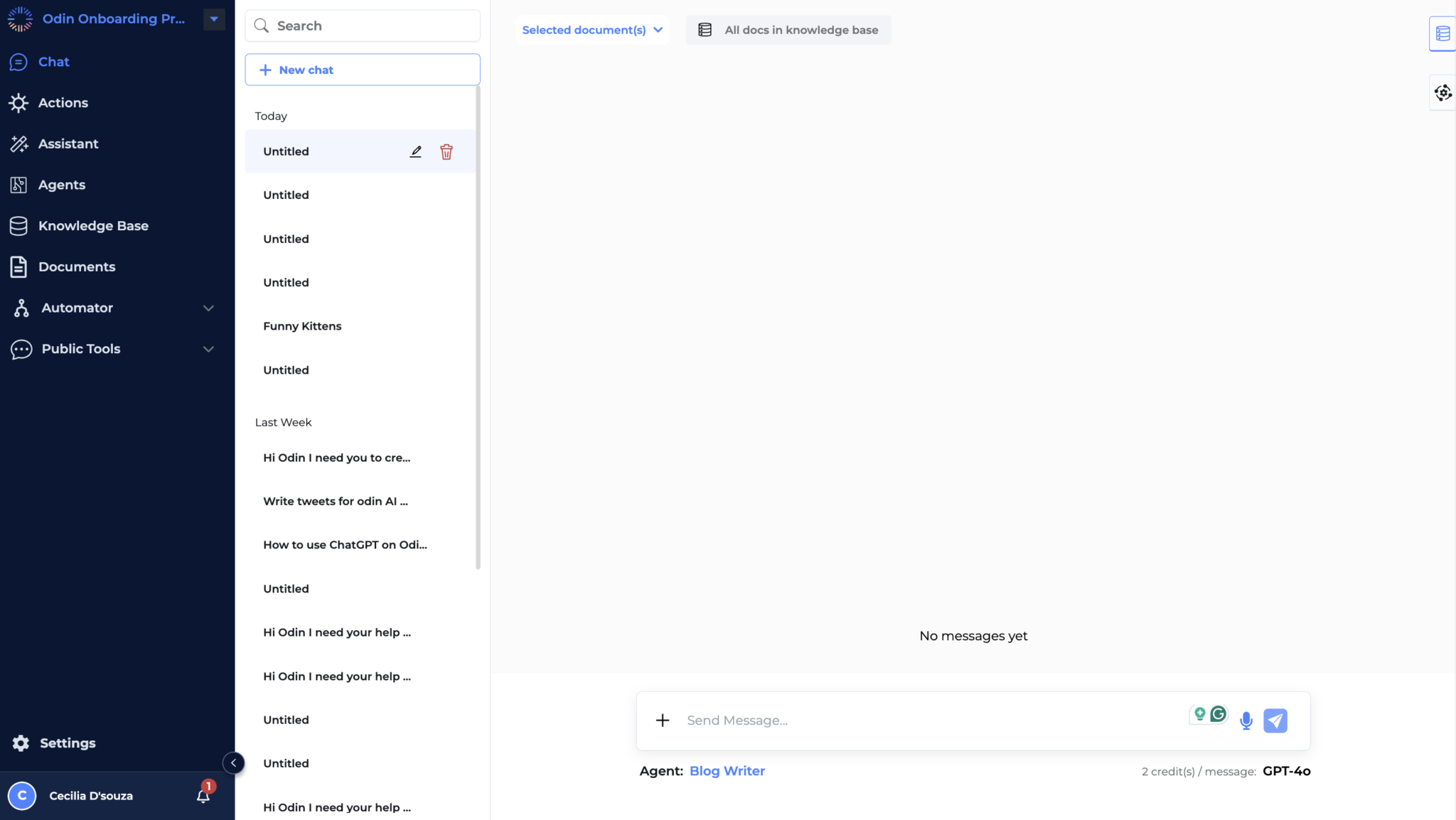Click the rename pencil on Untitled chat

[415, 151]
